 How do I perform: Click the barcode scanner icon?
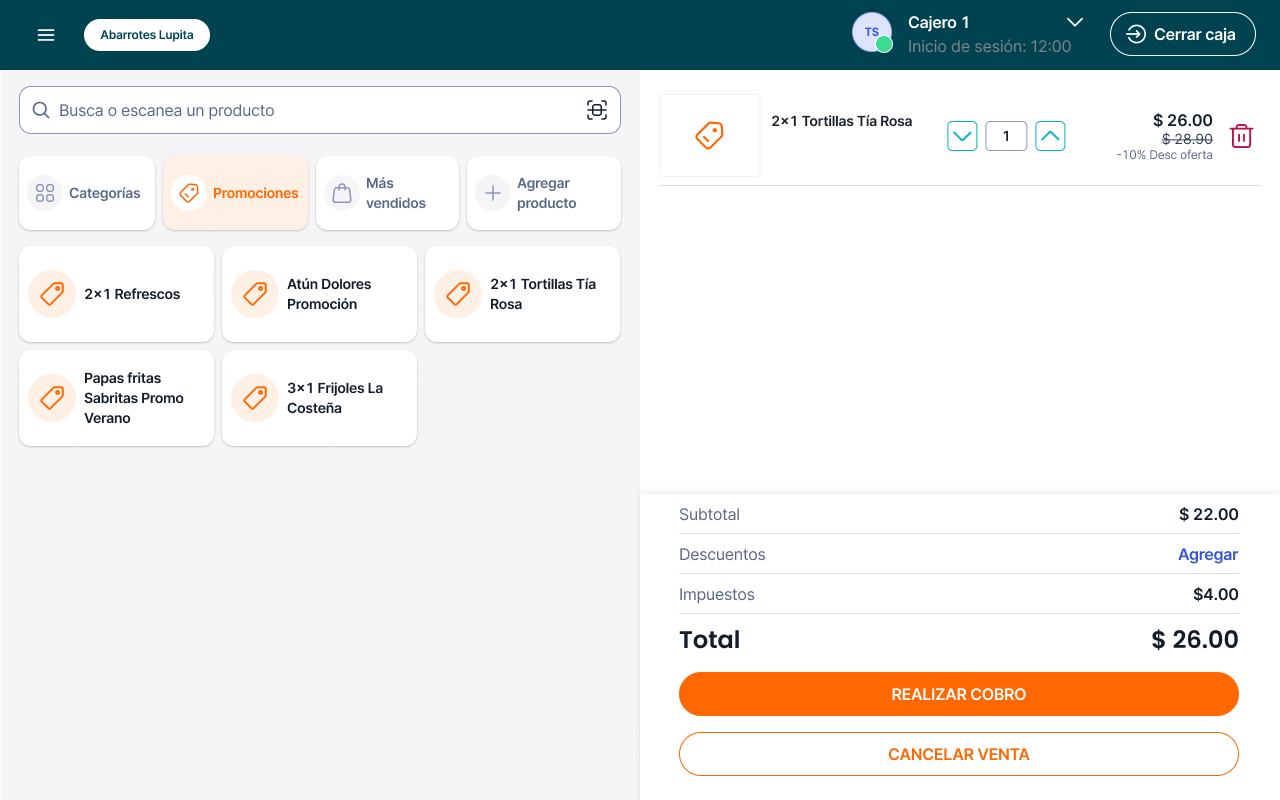click(596, 110)
